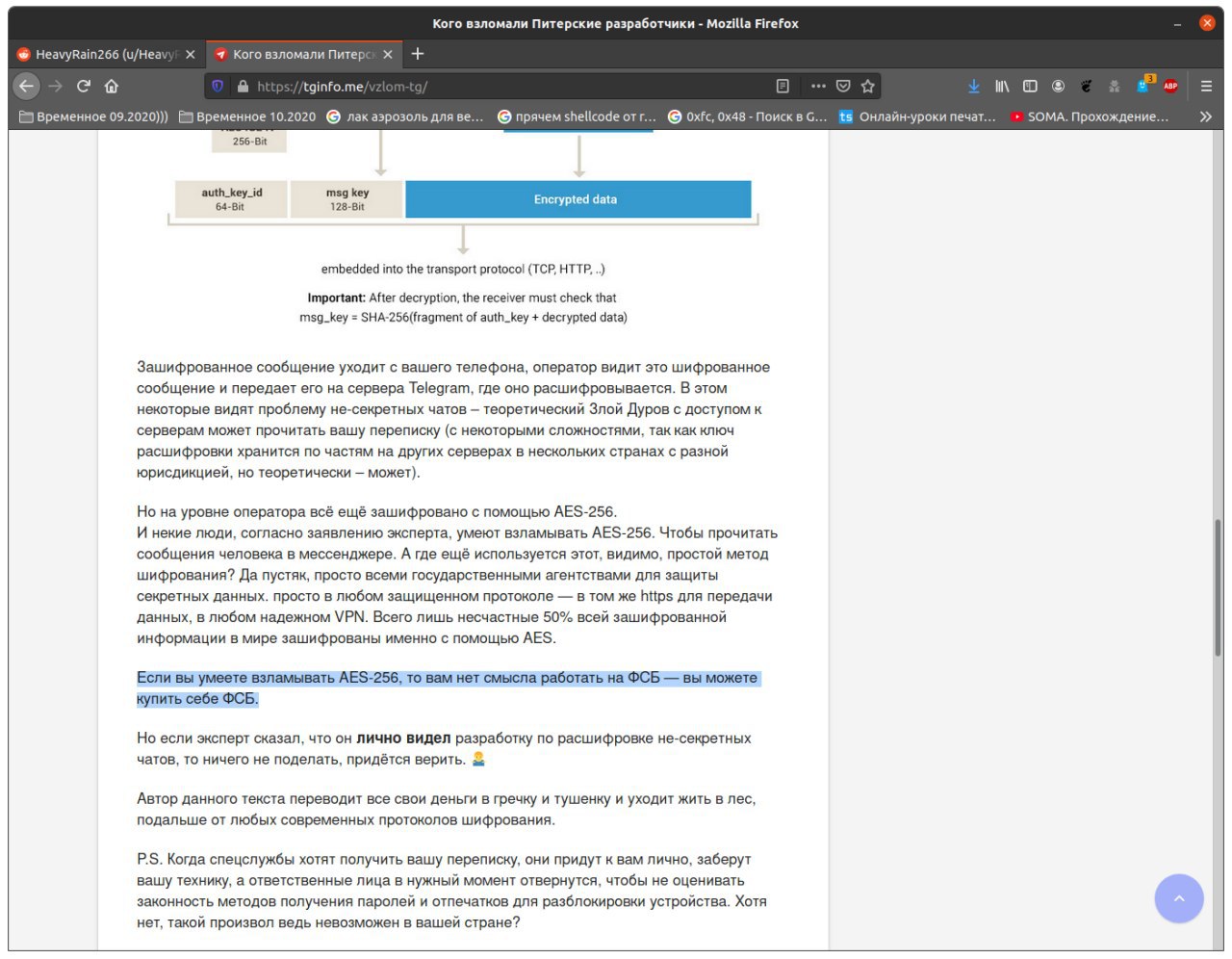Save page to Pocket

(843, 86)
